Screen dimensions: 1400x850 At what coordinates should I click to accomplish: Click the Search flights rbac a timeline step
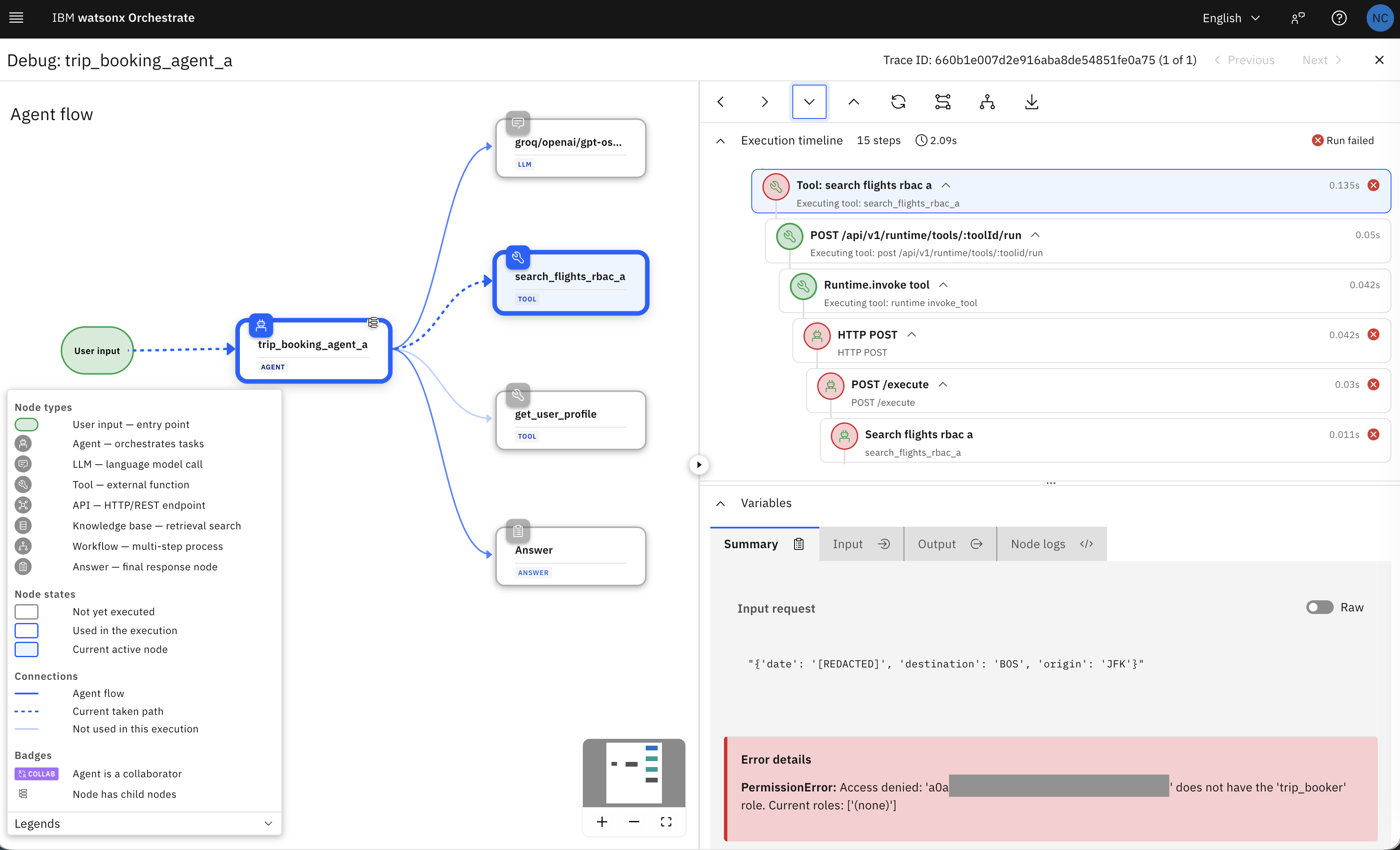tap(1105, 441)
